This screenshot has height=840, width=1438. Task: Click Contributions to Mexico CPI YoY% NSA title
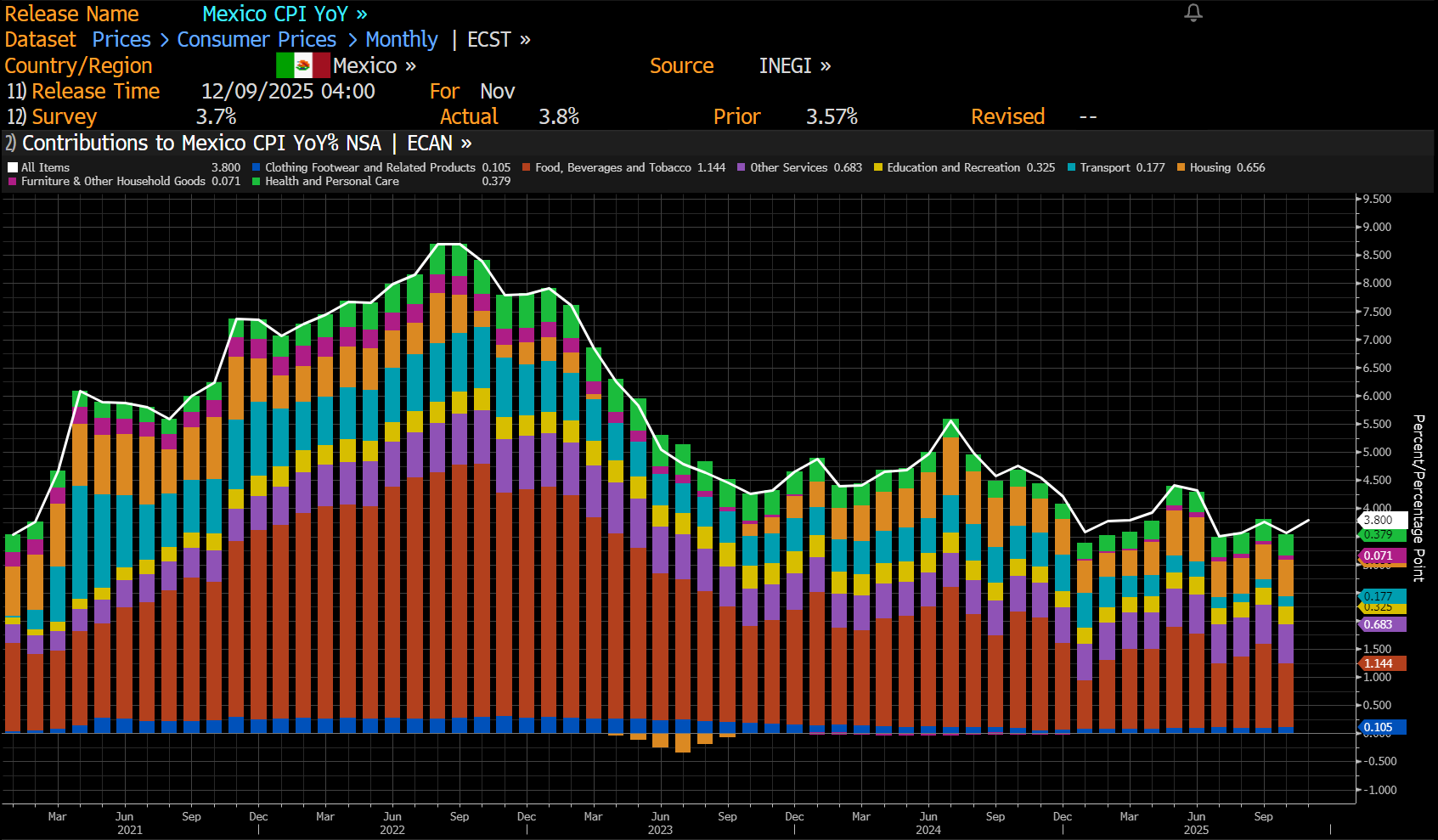tap(201, 143)
